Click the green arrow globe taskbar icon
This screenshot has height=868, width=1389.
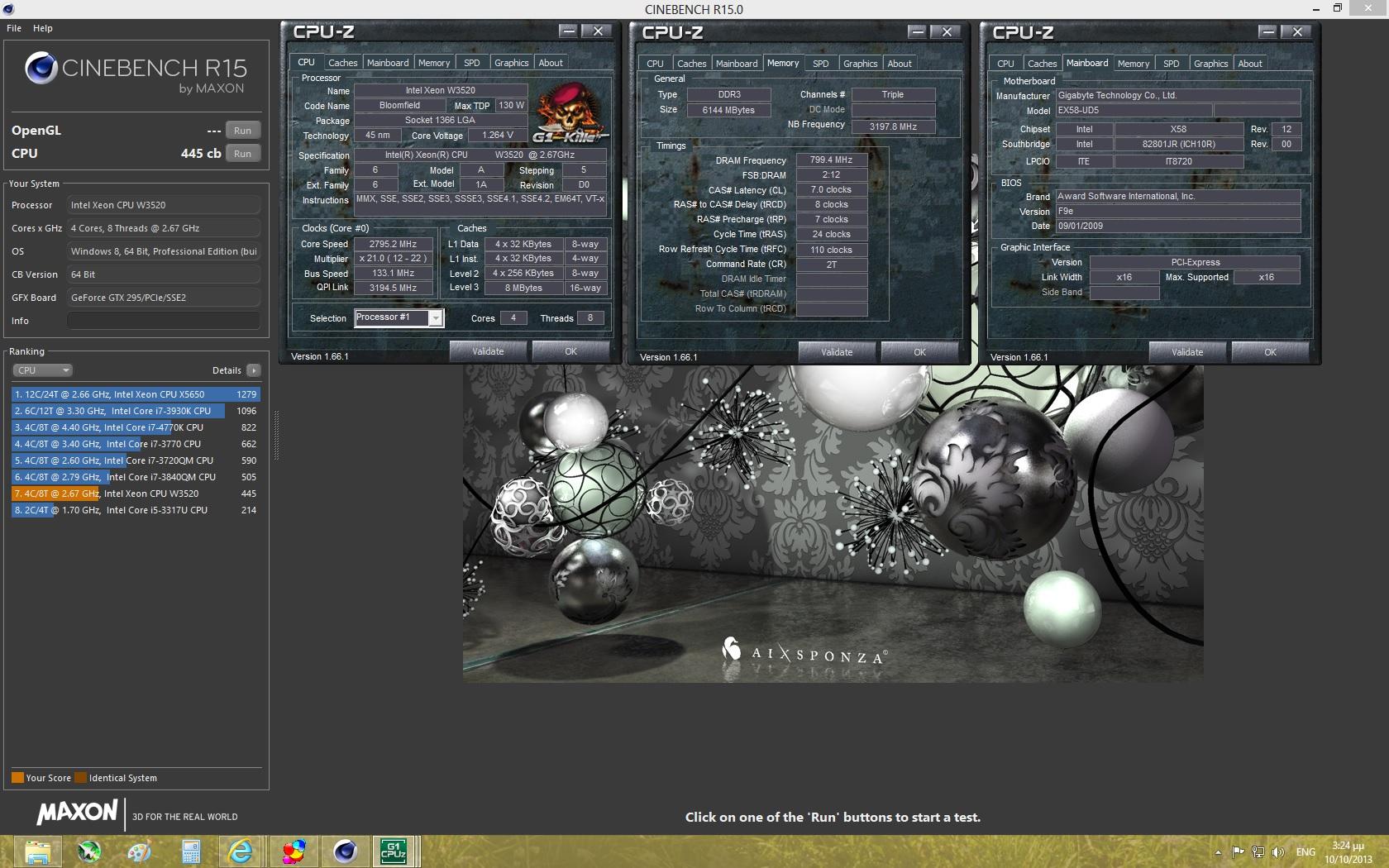[x=88, y=851]
